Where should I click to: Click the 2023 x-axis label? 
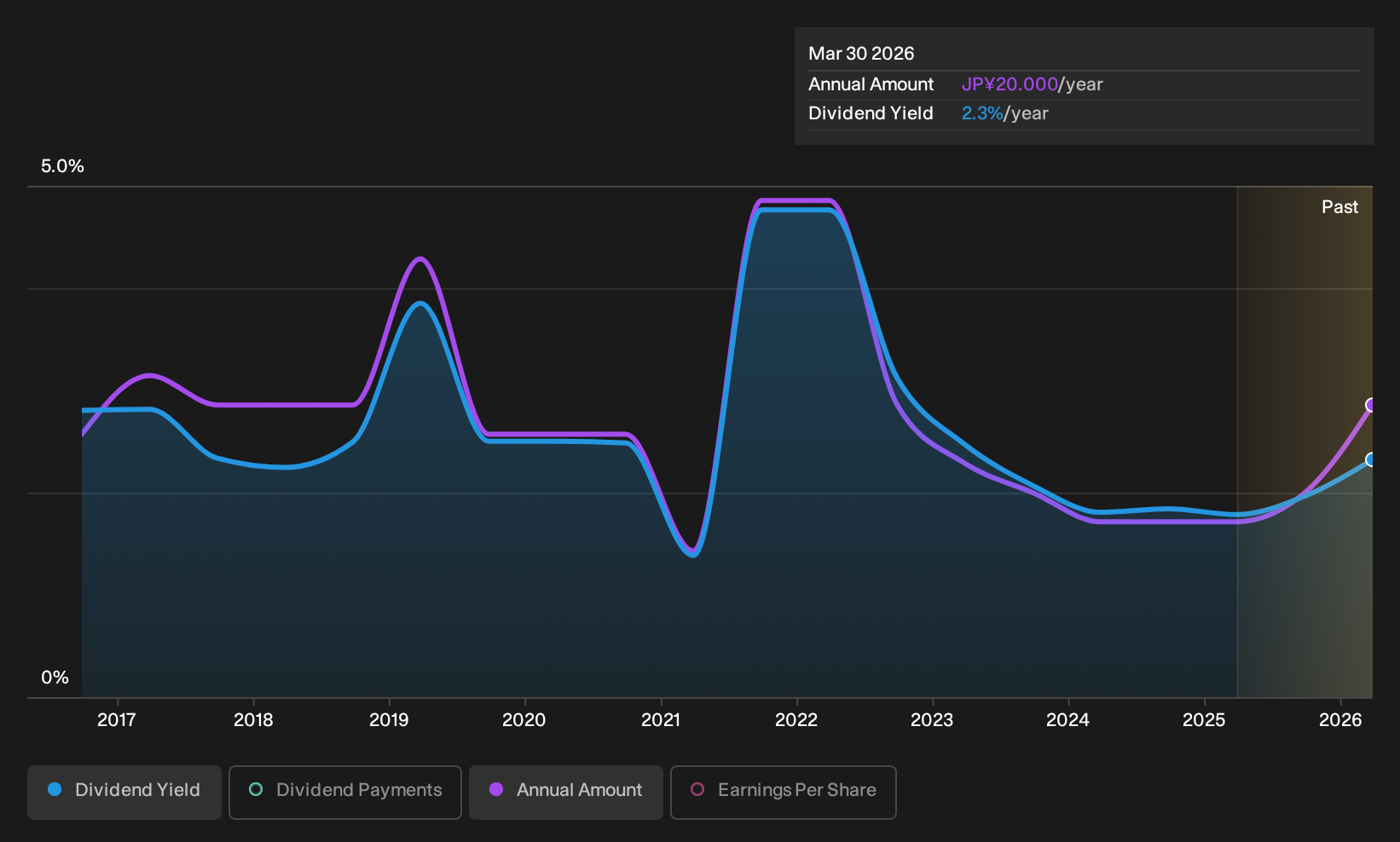(932, 720)
